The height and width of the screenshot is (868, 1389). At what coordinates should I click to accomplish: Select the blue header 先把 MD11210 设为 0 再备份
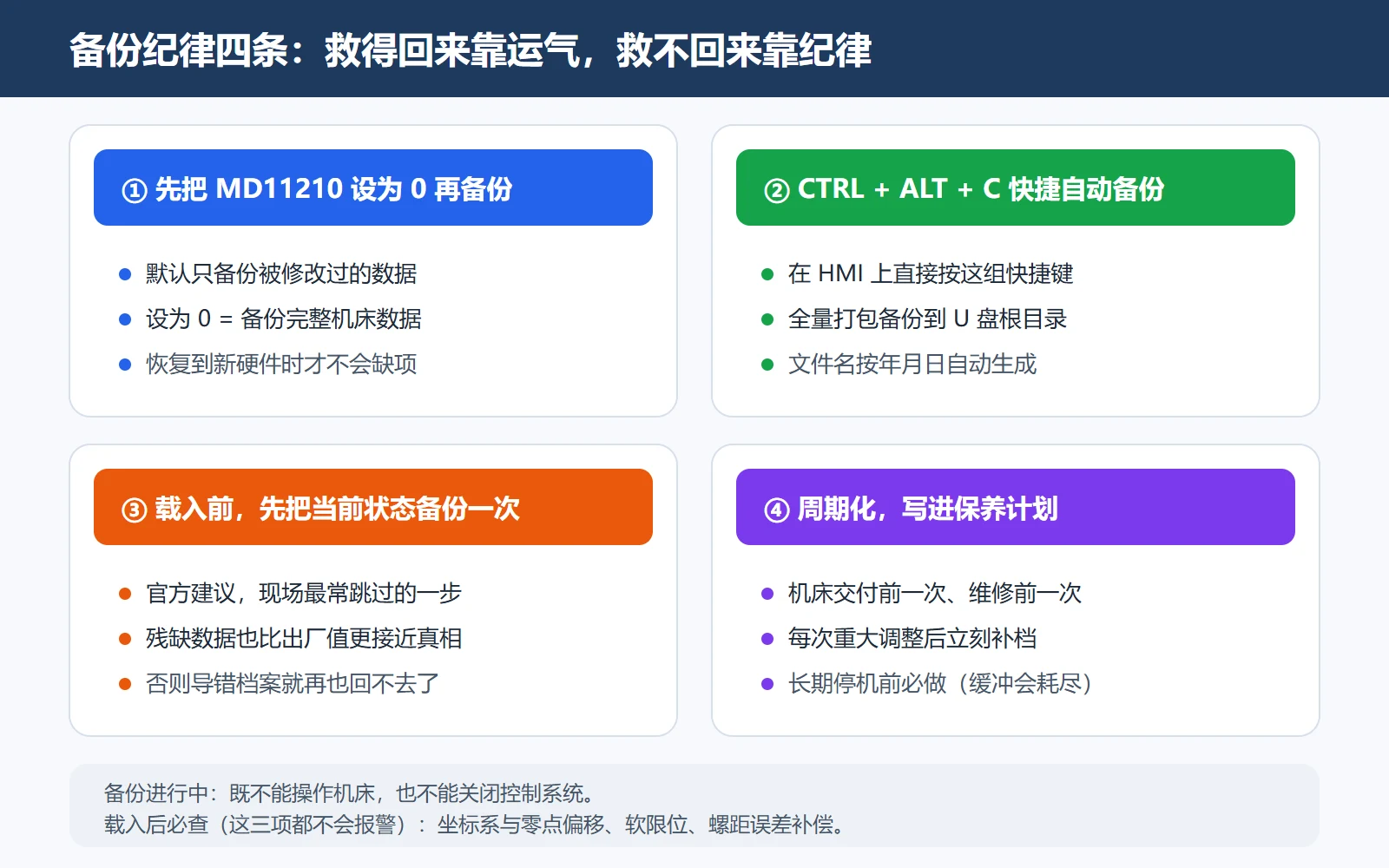373,187
